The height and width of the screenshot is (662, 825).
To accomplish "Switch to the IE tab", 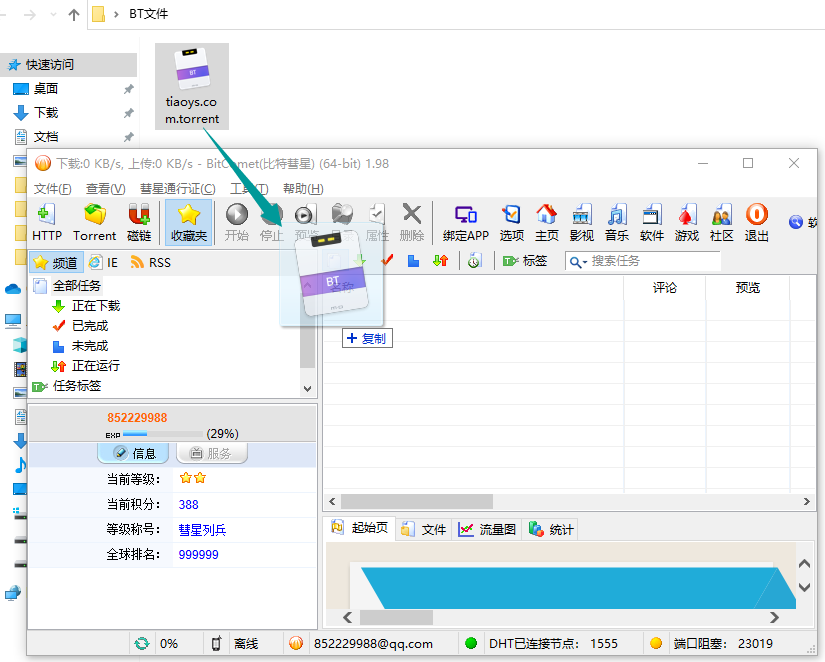I will 103,262.
